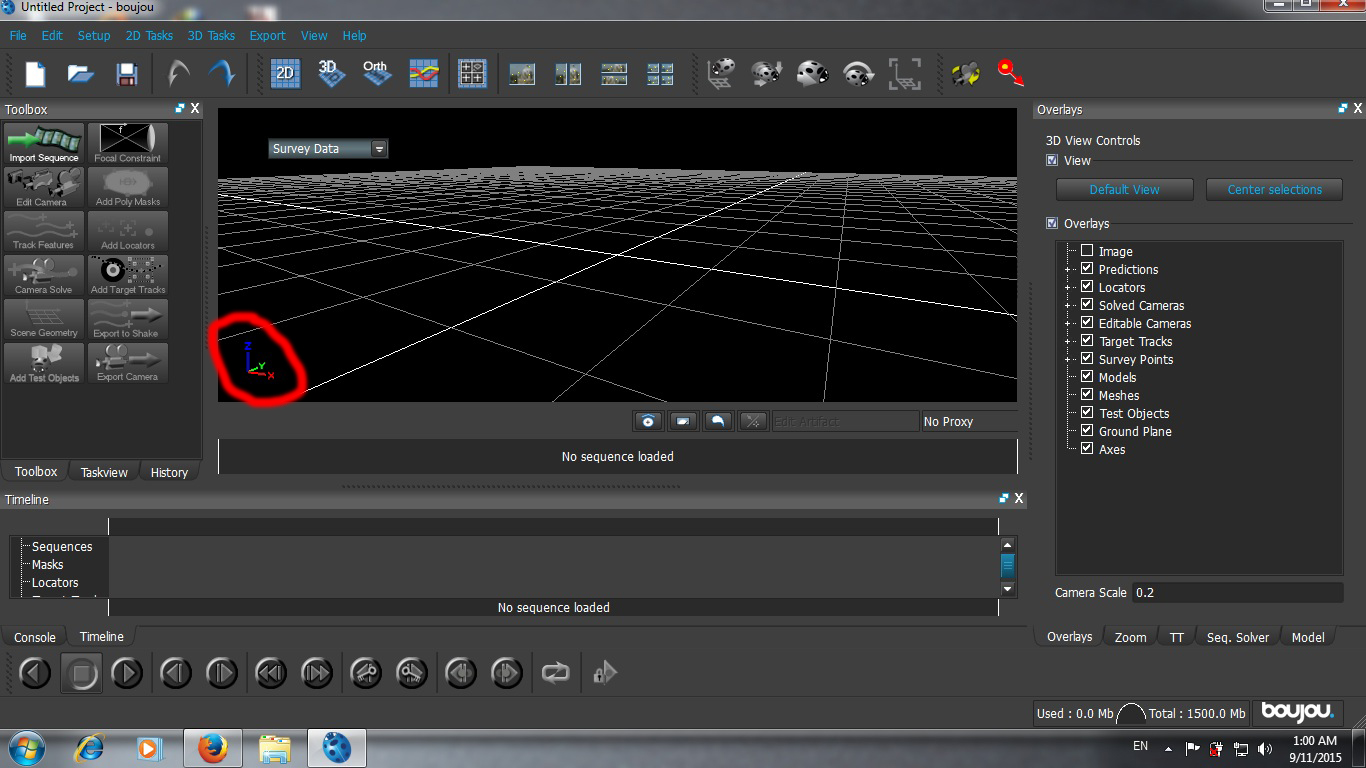
Task: Select the Add Target Tracks tool
Action: pyautogui.click(x=128, y=275)
